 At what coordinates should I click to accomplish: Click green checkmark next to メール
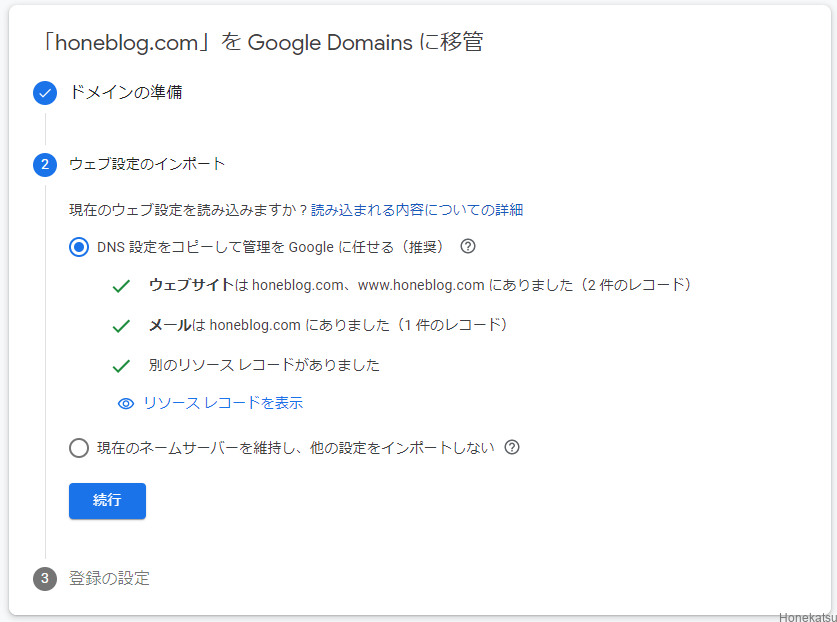pos(122,326)
